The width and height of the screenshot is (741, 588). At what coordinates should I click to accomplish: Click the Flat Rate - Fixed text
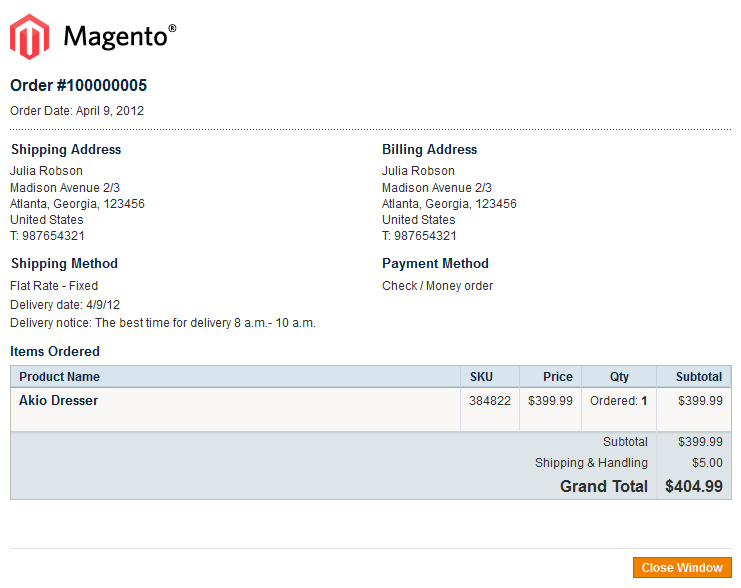(54, 286)
